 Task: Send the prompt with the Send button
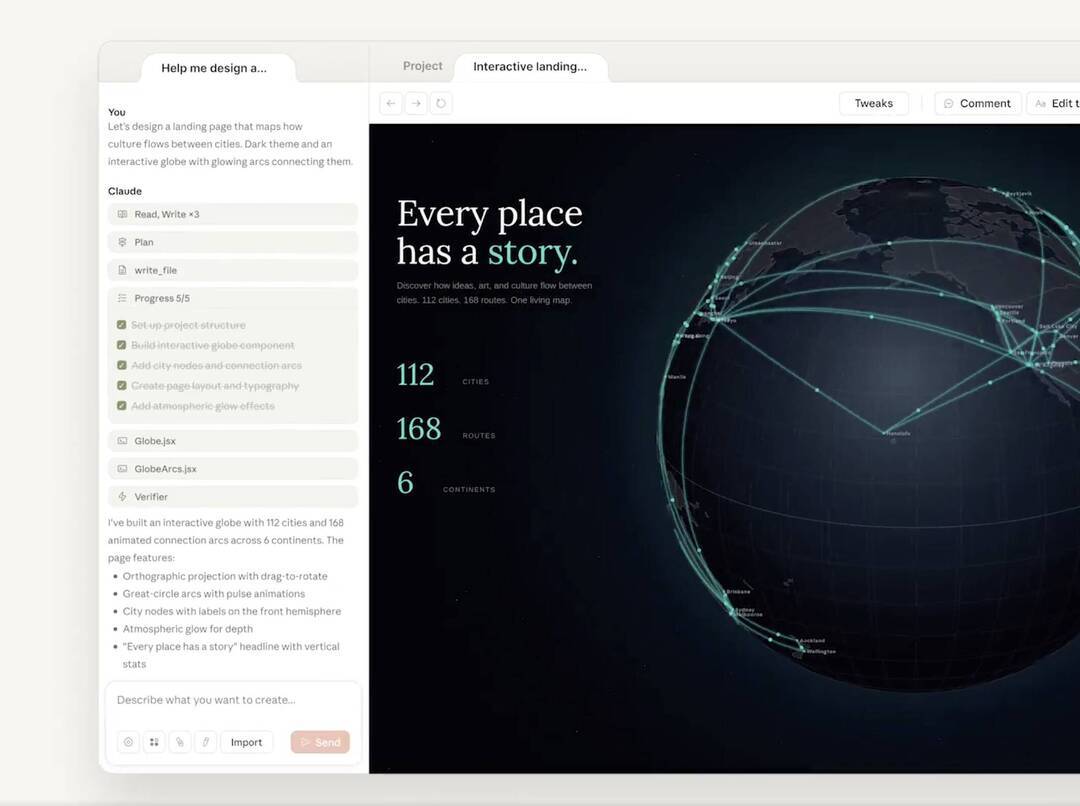pyautogui.click(x=320, y=742)
